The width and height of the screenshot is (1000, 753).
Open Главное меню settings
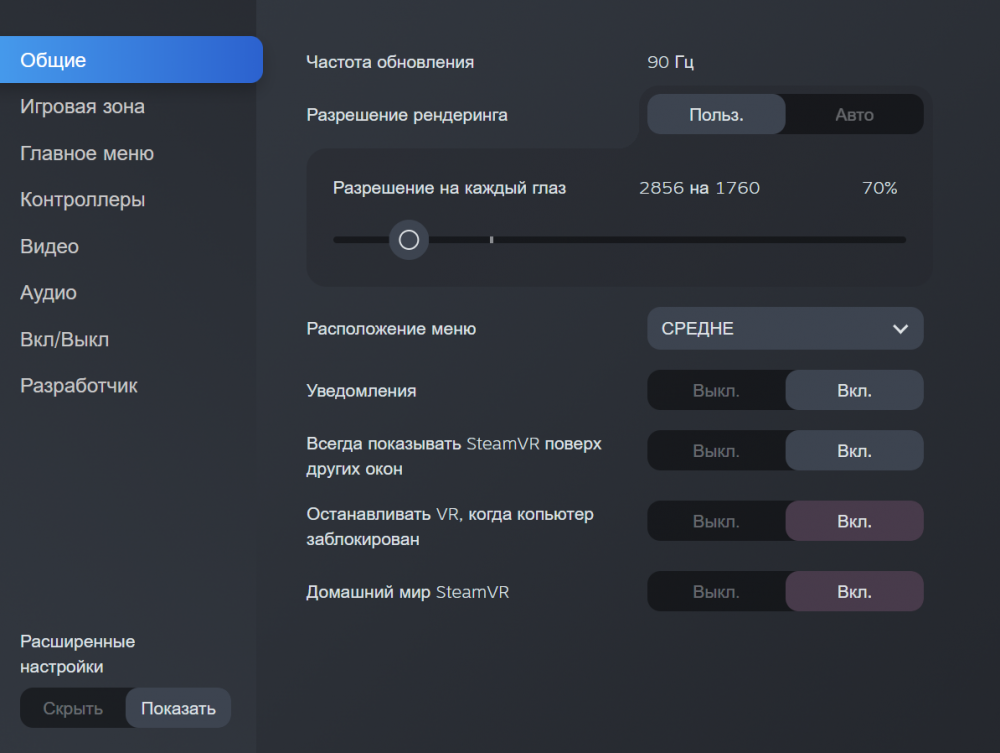pyautogui.click(x=87, y=154)
